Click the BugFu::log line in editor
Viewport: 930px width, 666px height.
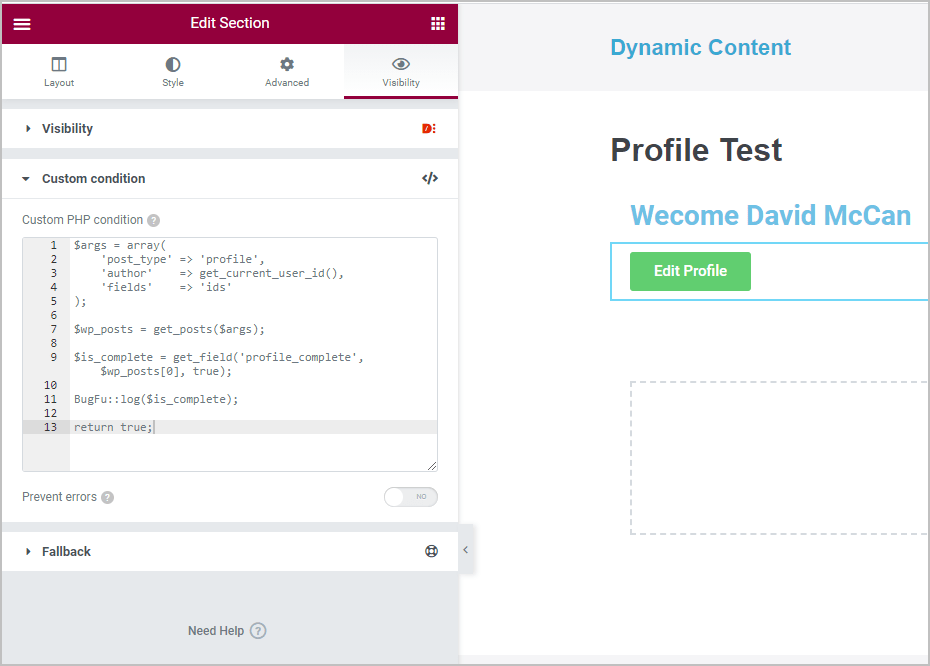click(156, 399)
